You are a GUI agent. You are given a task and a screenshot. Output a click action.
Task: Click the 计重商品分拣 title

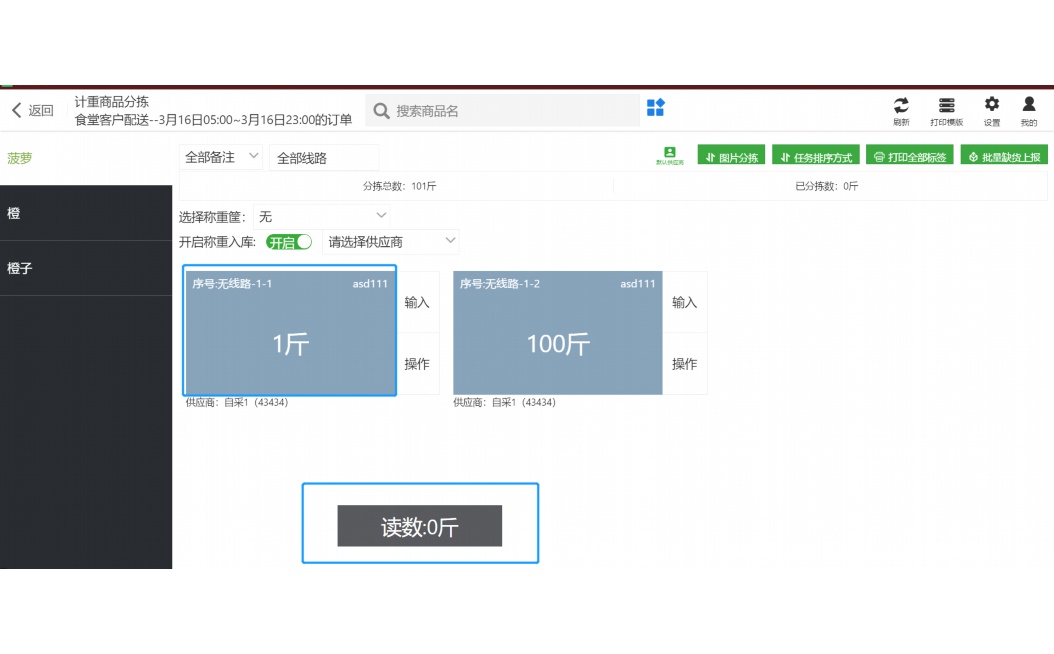[x=112, y=101]
